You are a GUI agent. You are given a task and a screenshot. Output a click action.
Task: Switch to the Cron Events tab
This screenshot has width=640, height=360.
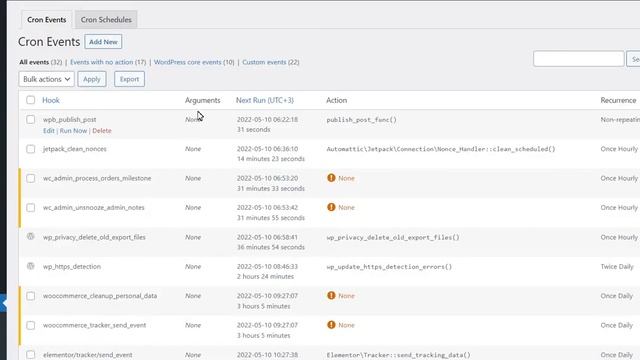[x=47, y=20]
